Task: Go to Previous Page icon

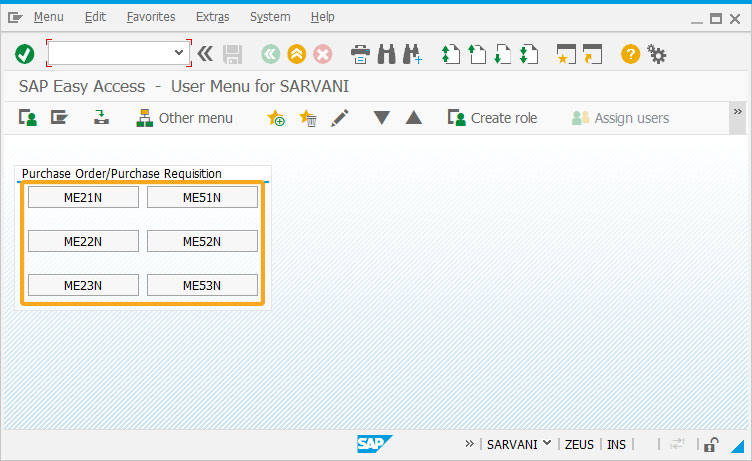Action: (477, 54)
